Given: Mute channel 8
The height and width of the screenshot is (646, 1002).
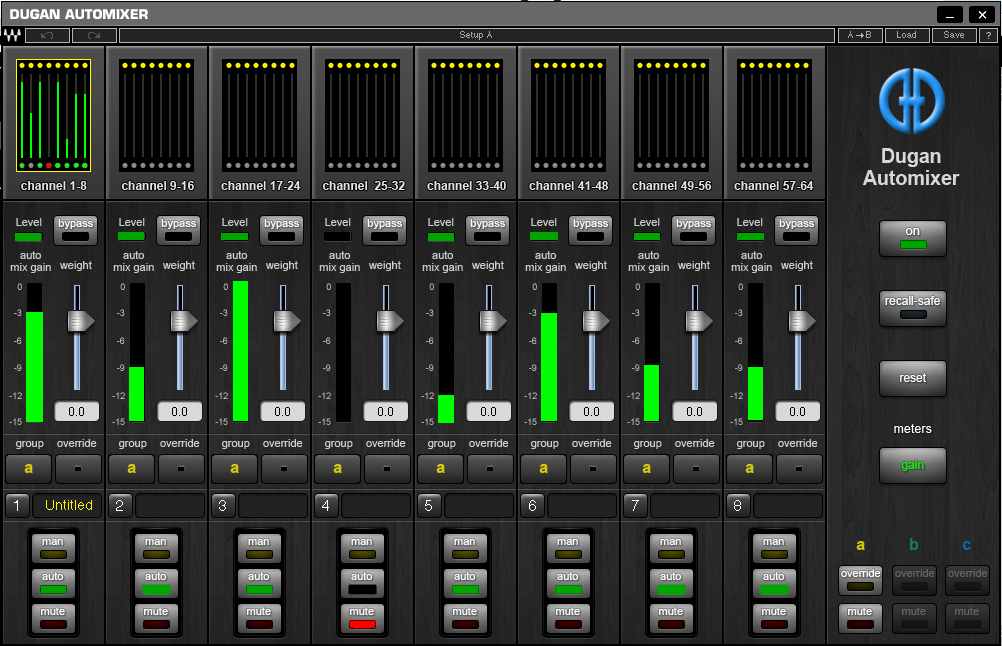Looking at the screenshot, I should click(x=773, y=618).
